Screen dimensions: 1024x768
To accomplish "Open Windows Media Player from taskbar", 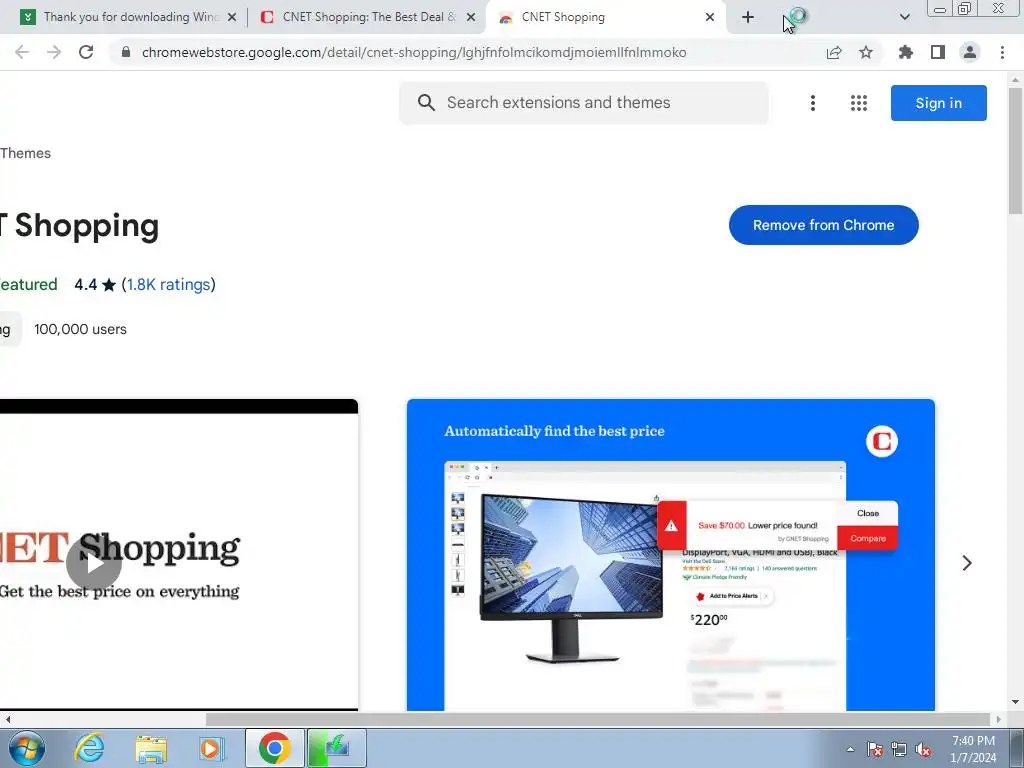I will coord(211,748).
